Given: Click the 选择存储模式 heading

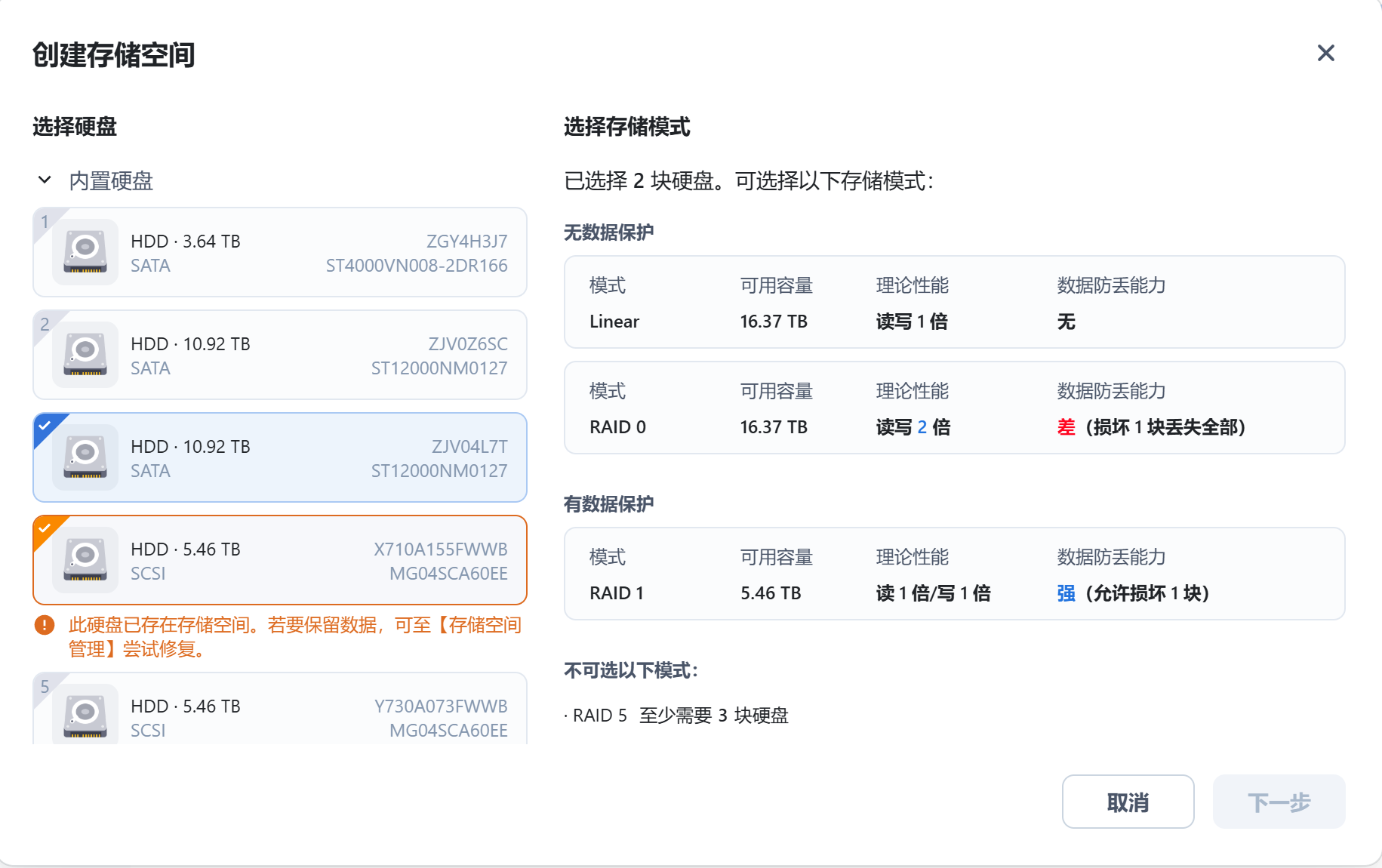Looking at the screenshot, I should point(627,127).
